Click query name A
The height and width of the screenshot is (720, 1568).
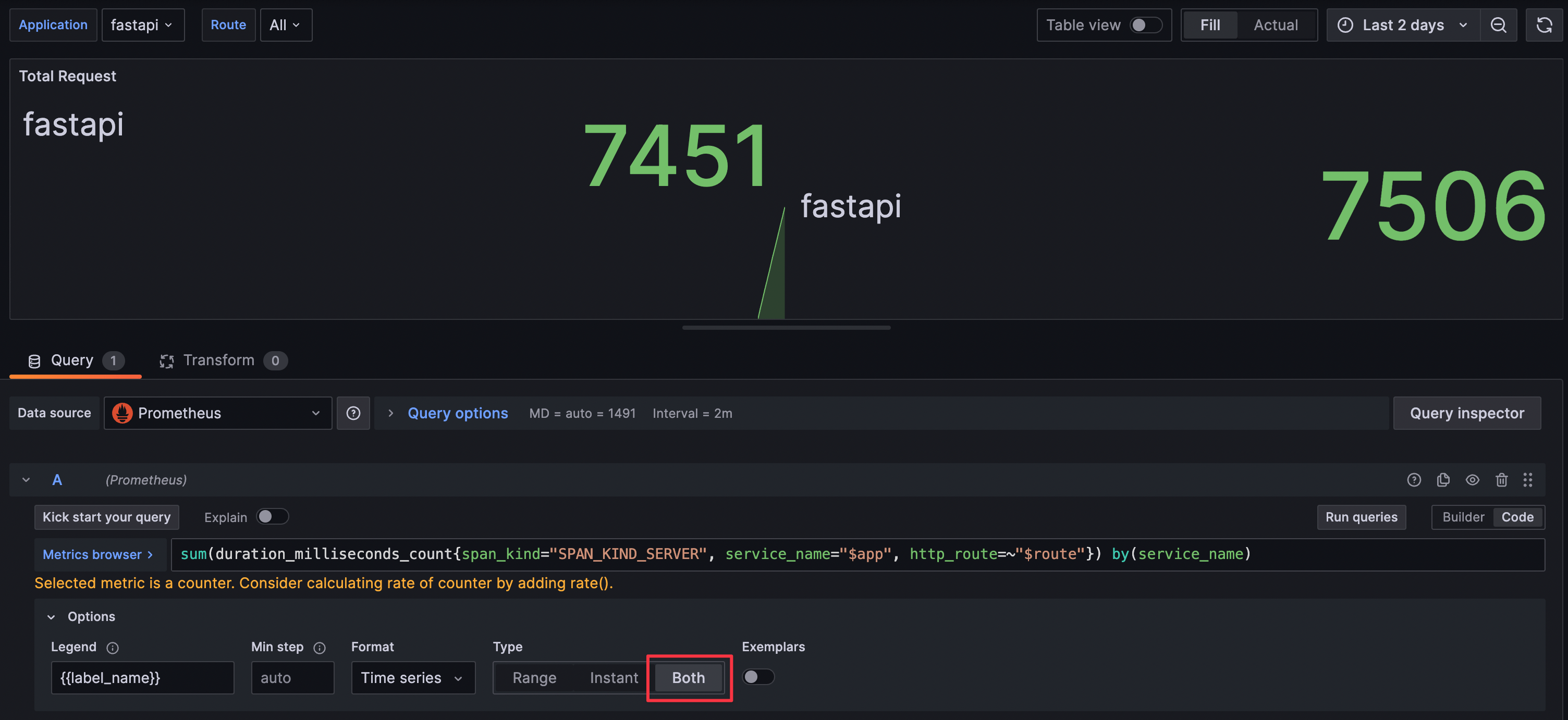[x=57, y=480]
